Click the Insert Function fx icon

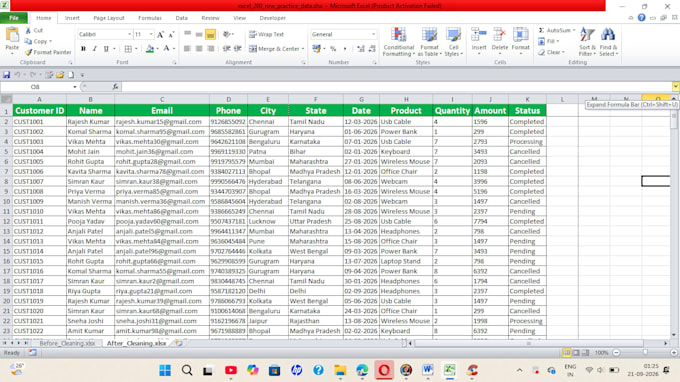[x=115, y=87]
